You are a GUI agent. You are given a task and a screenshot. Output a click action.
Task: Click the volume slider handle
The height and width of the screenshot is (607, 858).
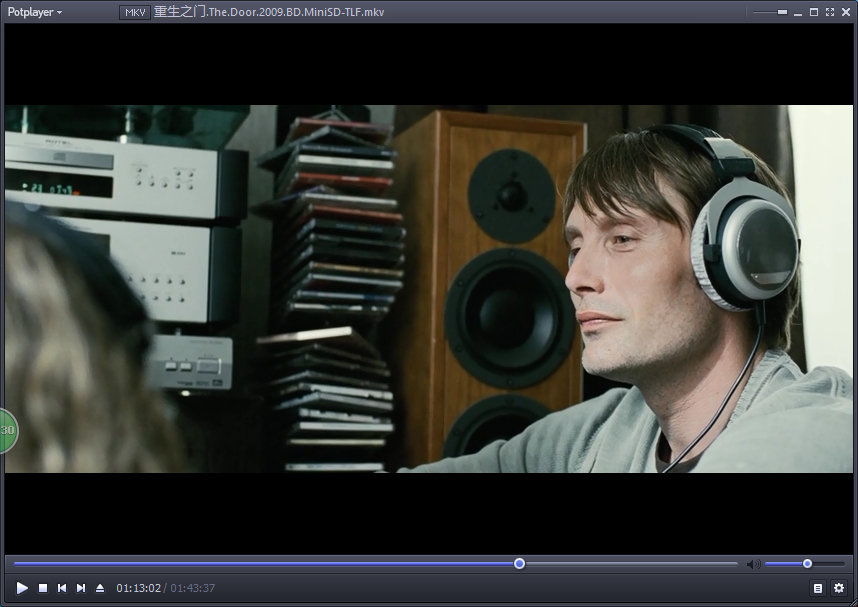tap(807, 563)
